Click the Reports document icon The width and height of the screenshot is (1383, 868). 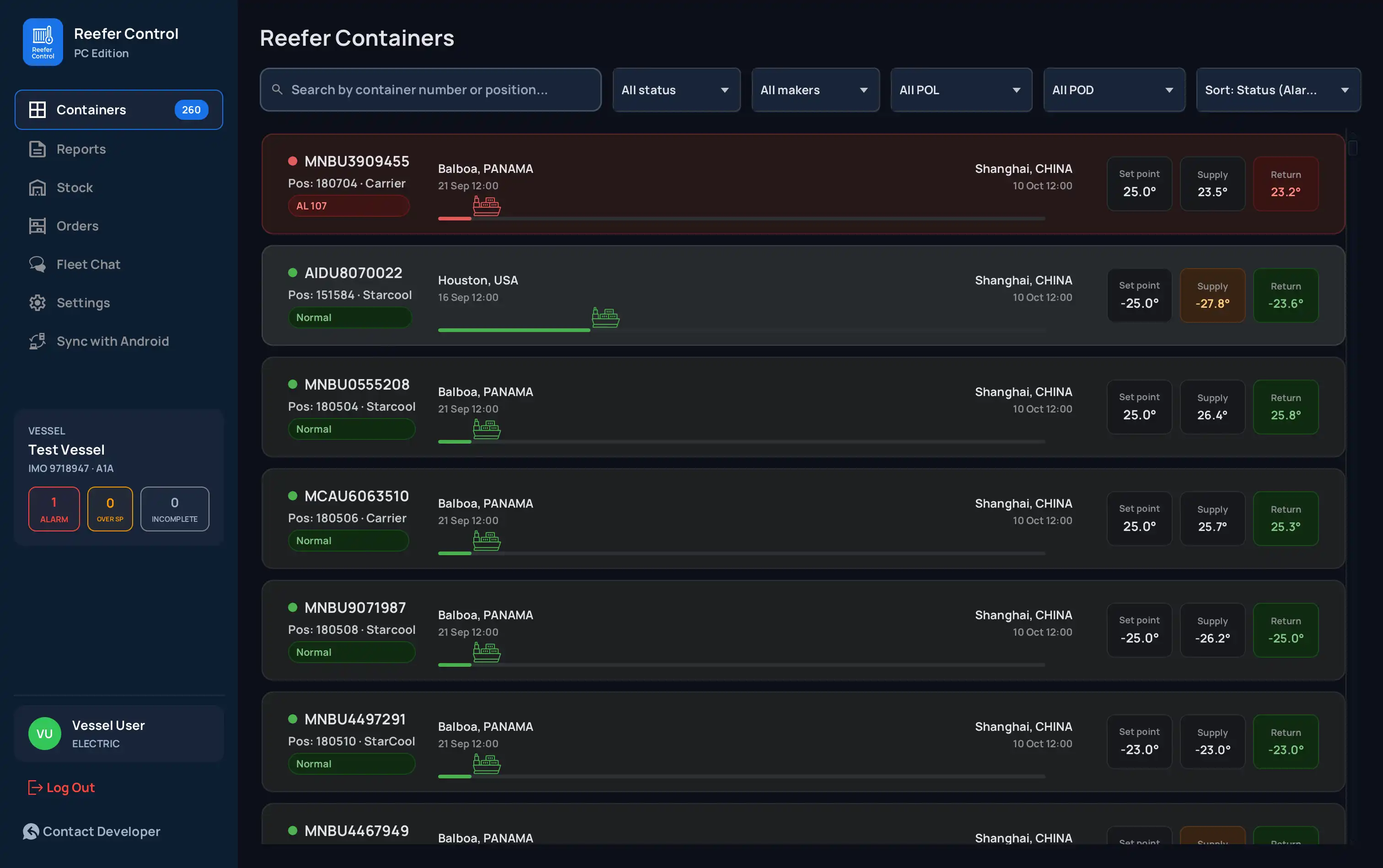tap(38, 149)
